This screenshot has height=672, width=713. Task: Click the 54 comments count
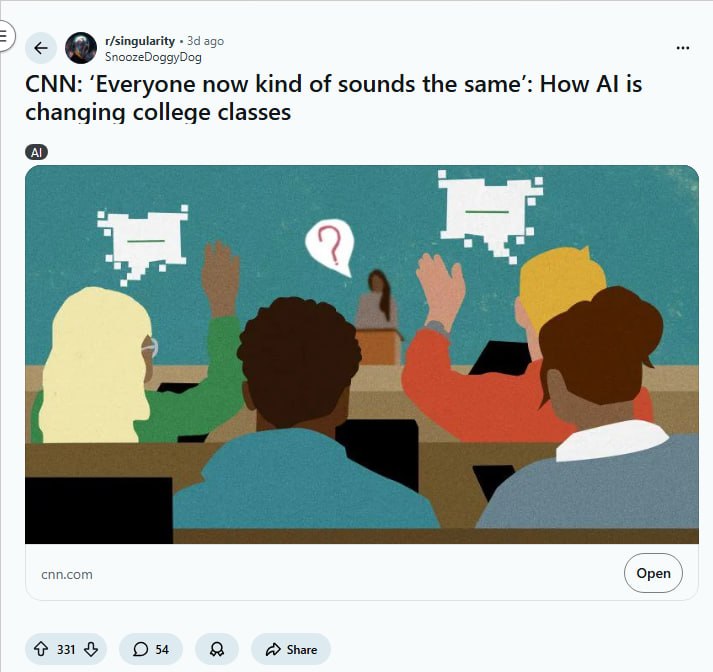tap(162, 649)
